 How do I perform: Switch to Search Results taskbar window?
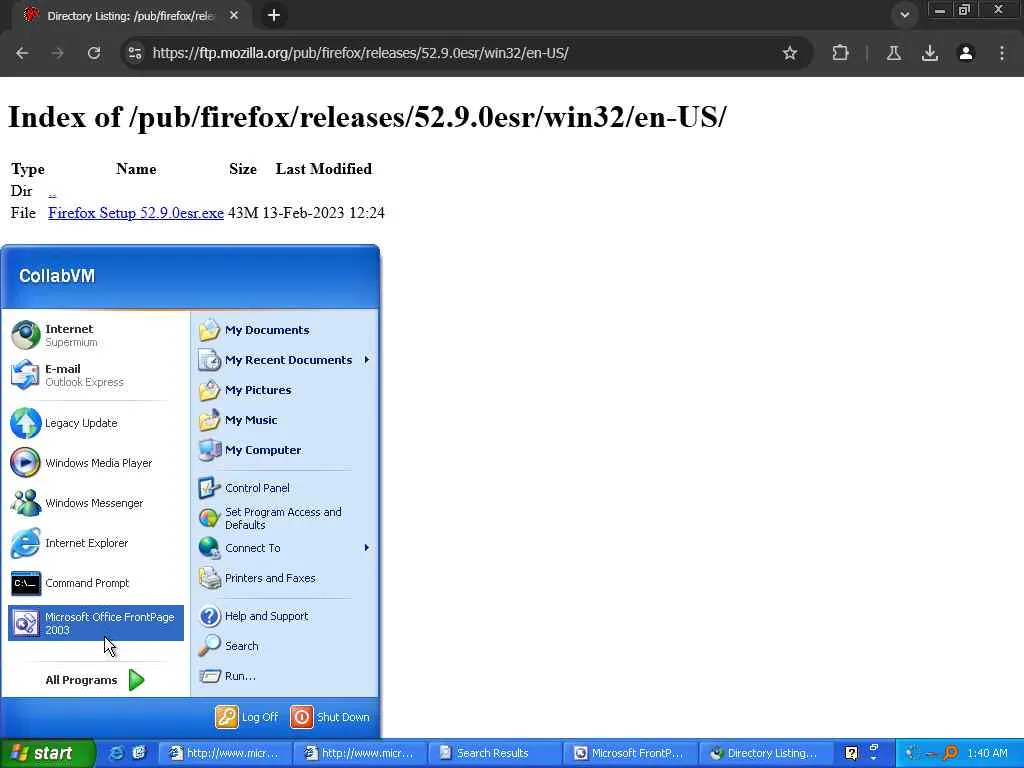tap(494, 753)
